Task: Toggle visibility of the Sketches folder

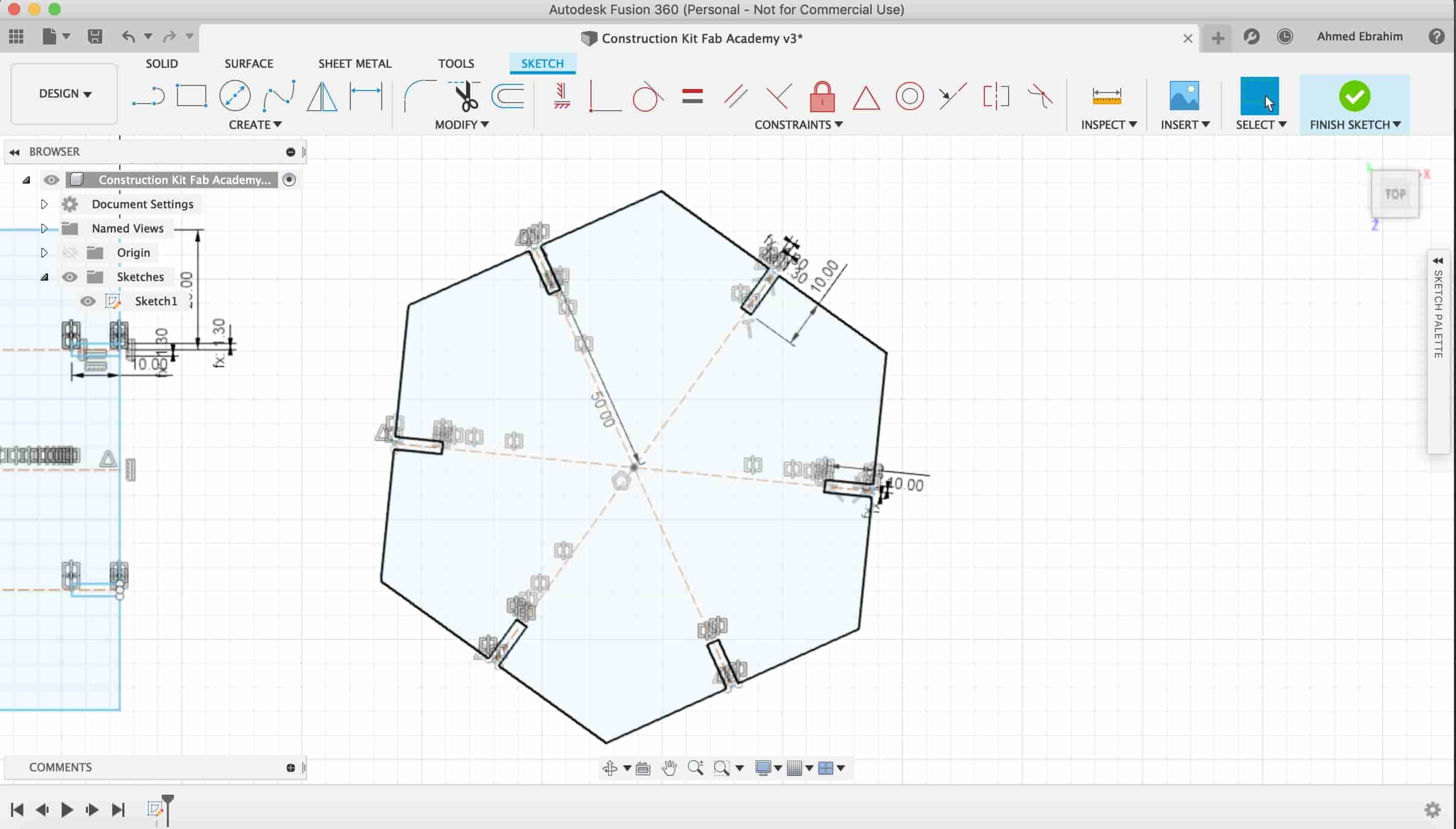Action: point(69,277)
